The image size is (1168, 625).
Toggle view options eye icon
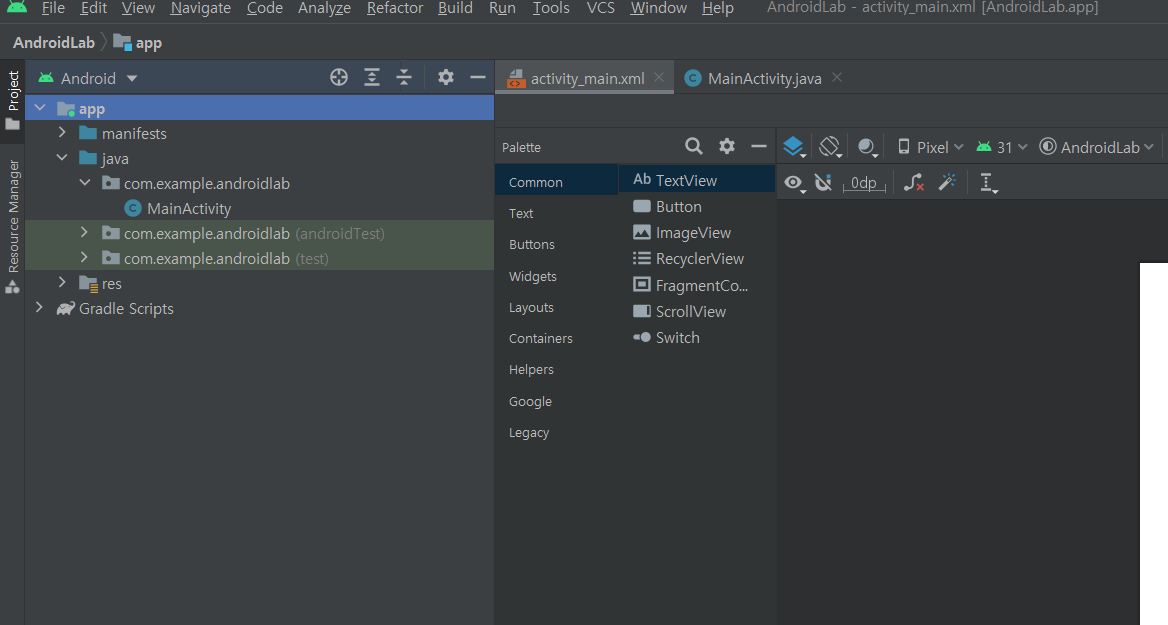(x=794, y=183)
